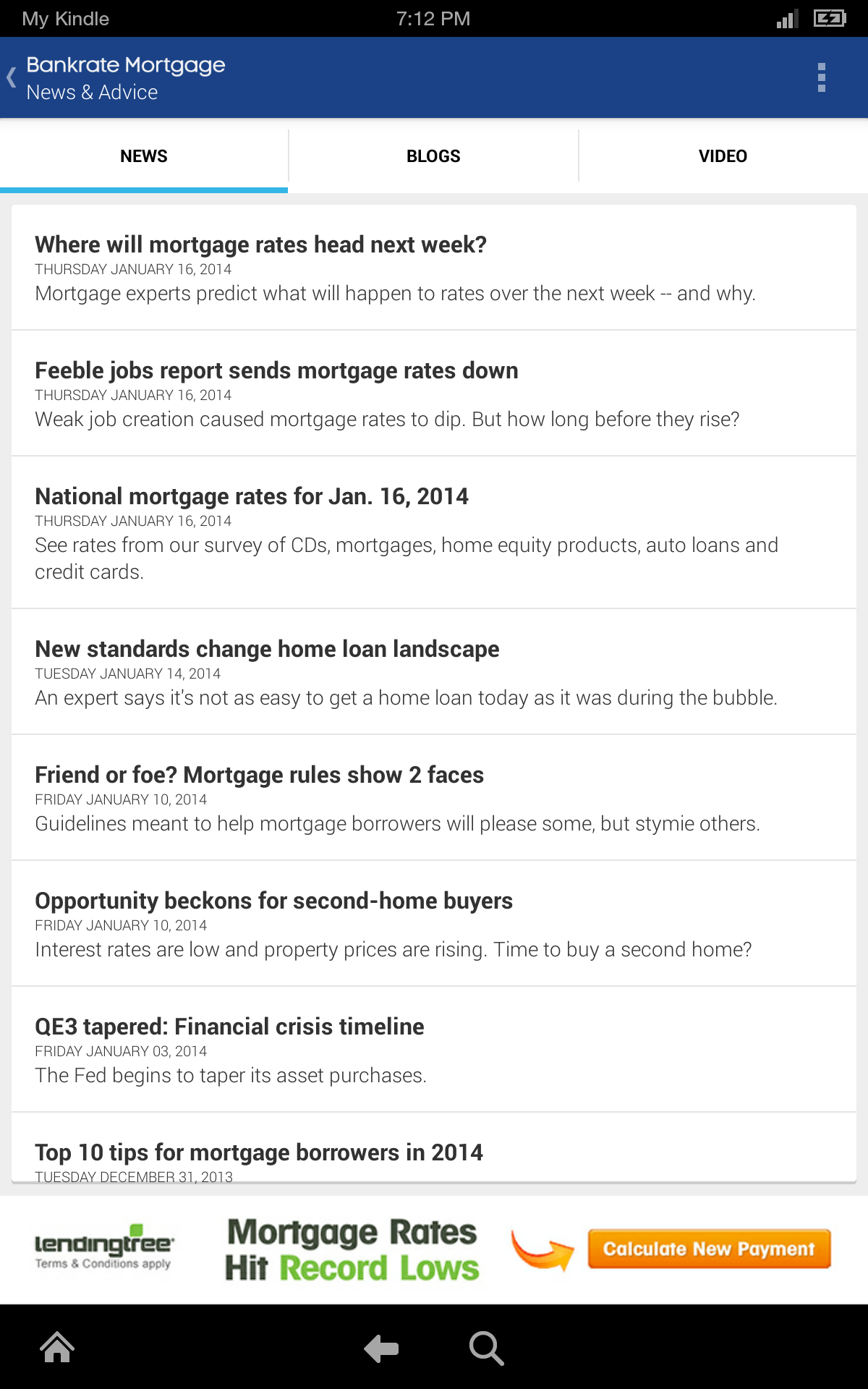Open 'QE3 tapered: Financial crisis timeline' article

(x=229, y=1027)
